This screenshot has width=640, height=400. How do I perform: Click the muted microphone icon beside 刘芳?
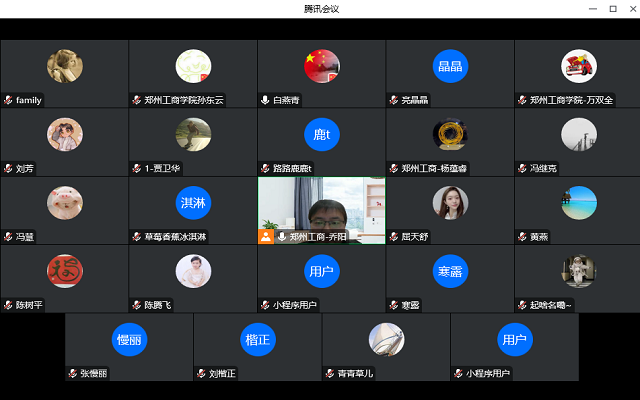pyautogui.click(x=8, y=168)
